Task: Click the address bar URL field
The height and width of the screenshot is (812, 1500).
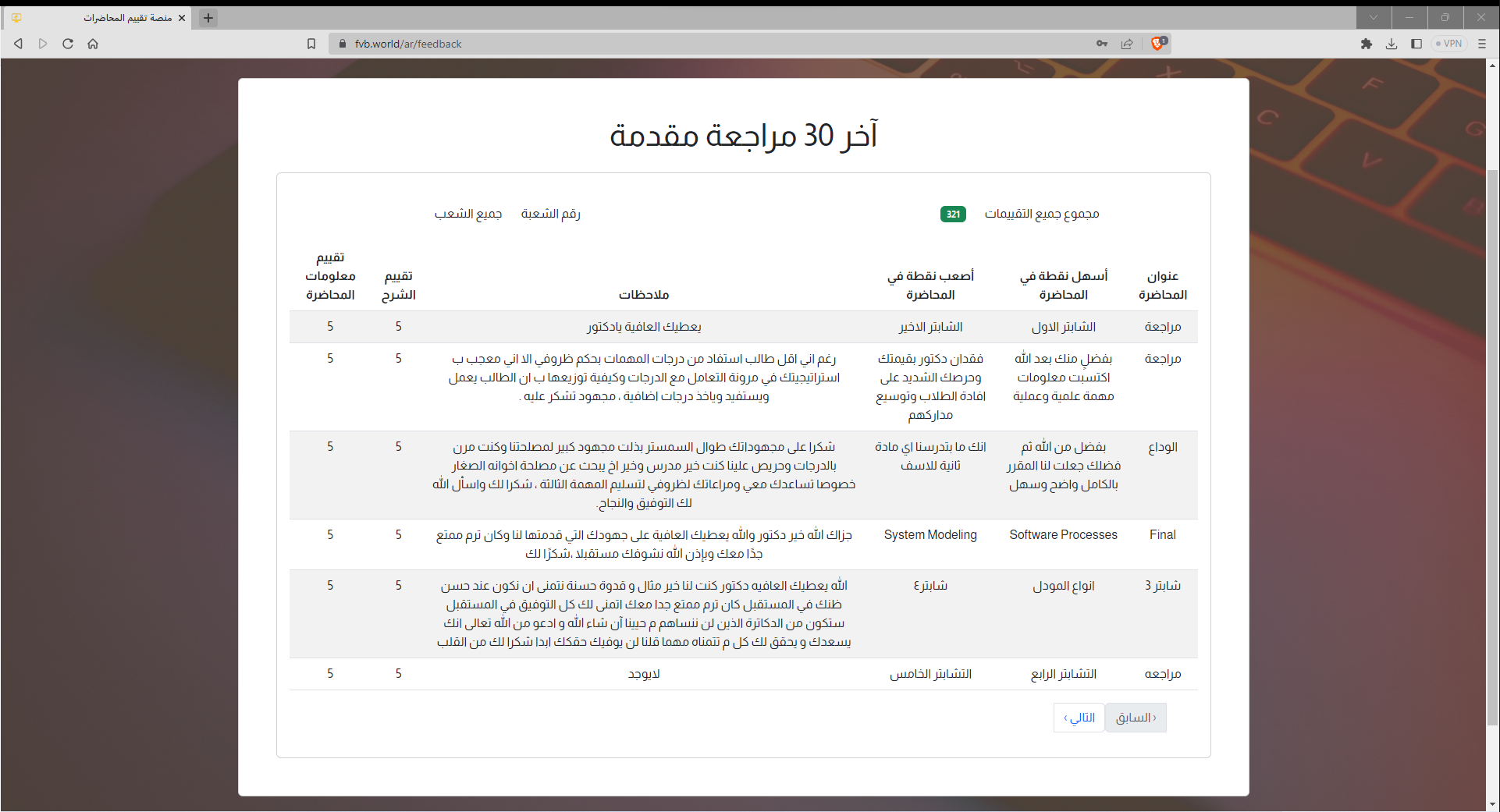Action: [x=702, y=44]
